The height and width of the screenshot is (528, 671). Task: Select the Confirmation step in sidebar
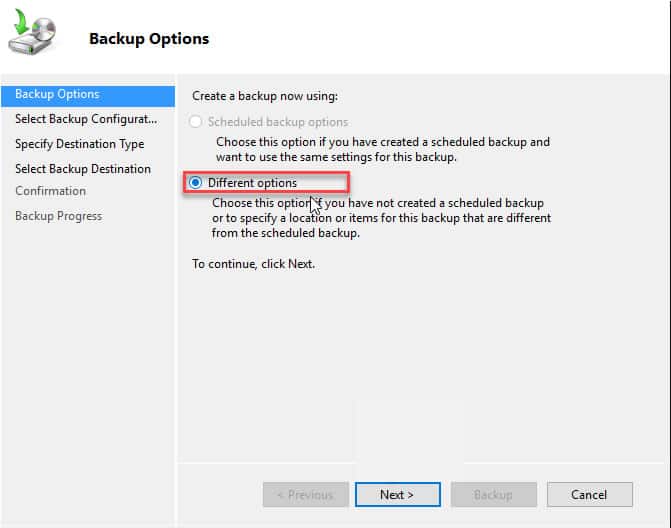pos(50,191)
